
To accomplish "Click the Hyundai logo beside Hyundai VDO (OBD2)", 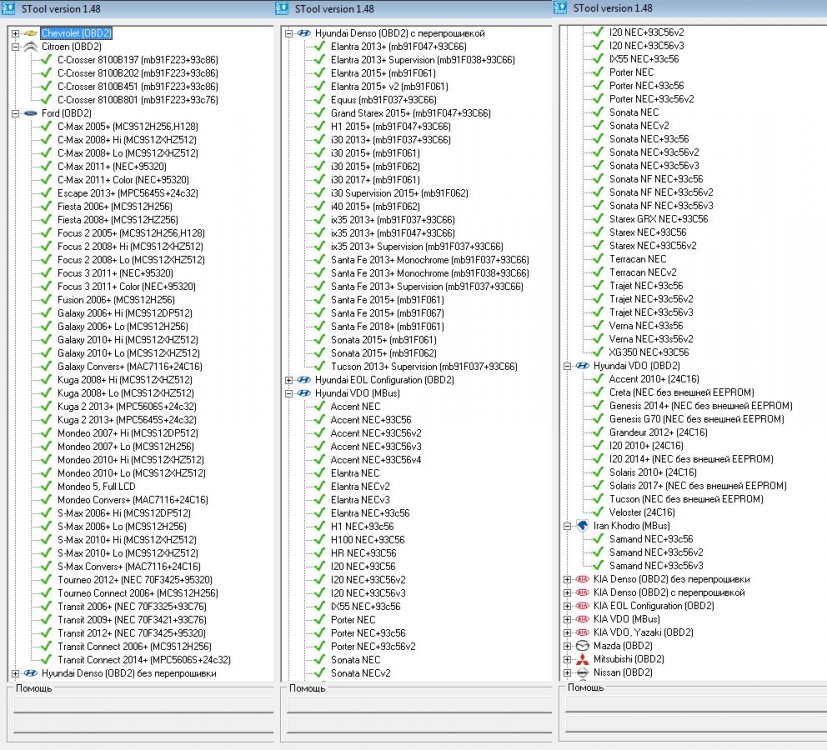I will point(582,366).
